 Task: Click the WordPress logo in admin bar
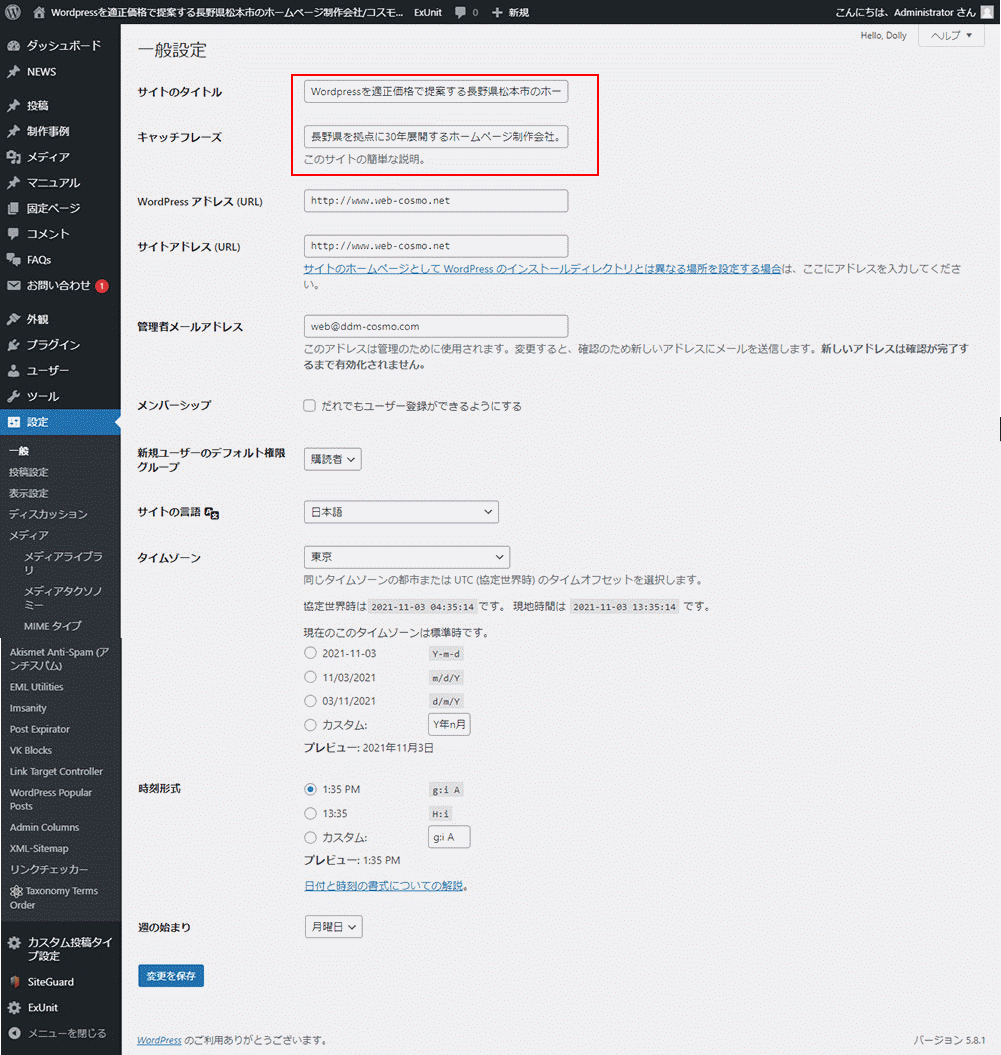click(x=12, y=12)
